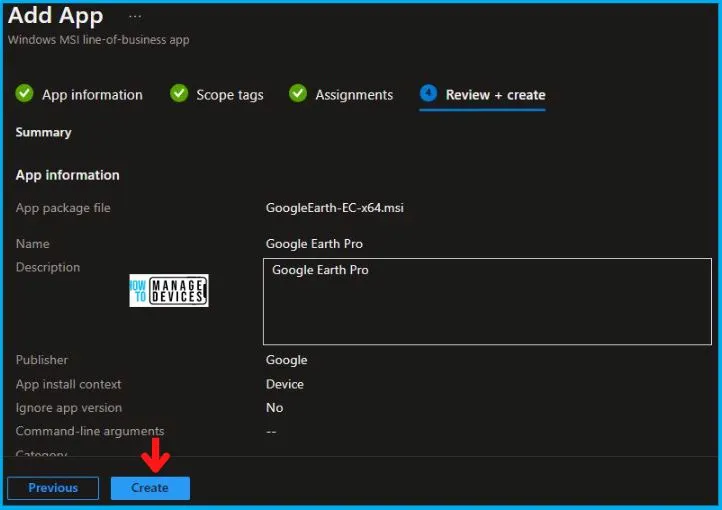Click the Name value Google Earth Pro
The image size is (722, 510).
click(314, 244)
